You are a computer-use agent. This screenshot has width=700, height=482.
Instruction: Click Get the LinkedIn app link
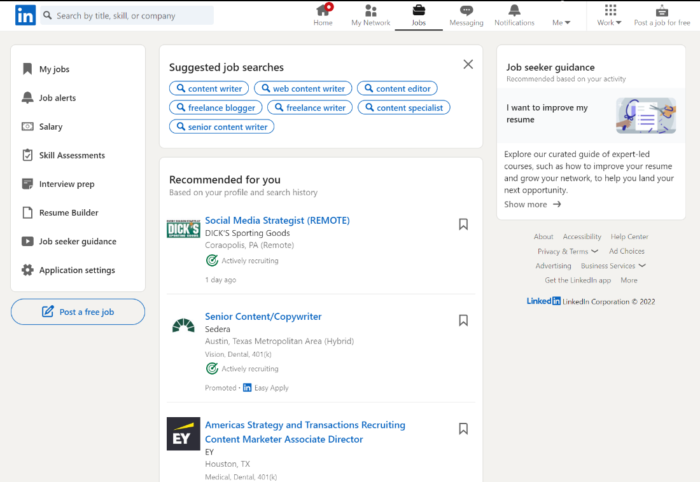(x=578, y=280)
